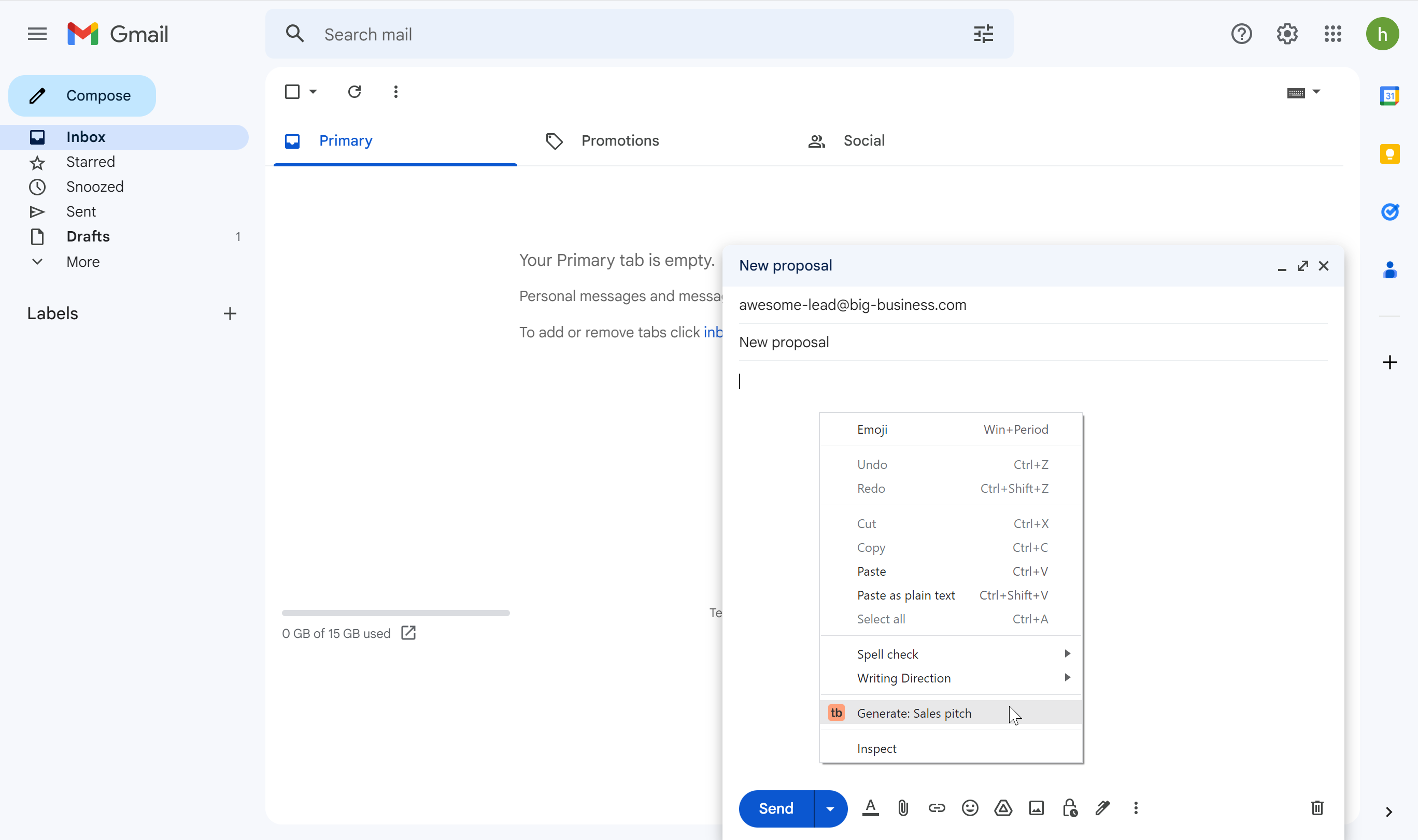Select the Primary tab
1418x840 pixels.
coord(395,140)
